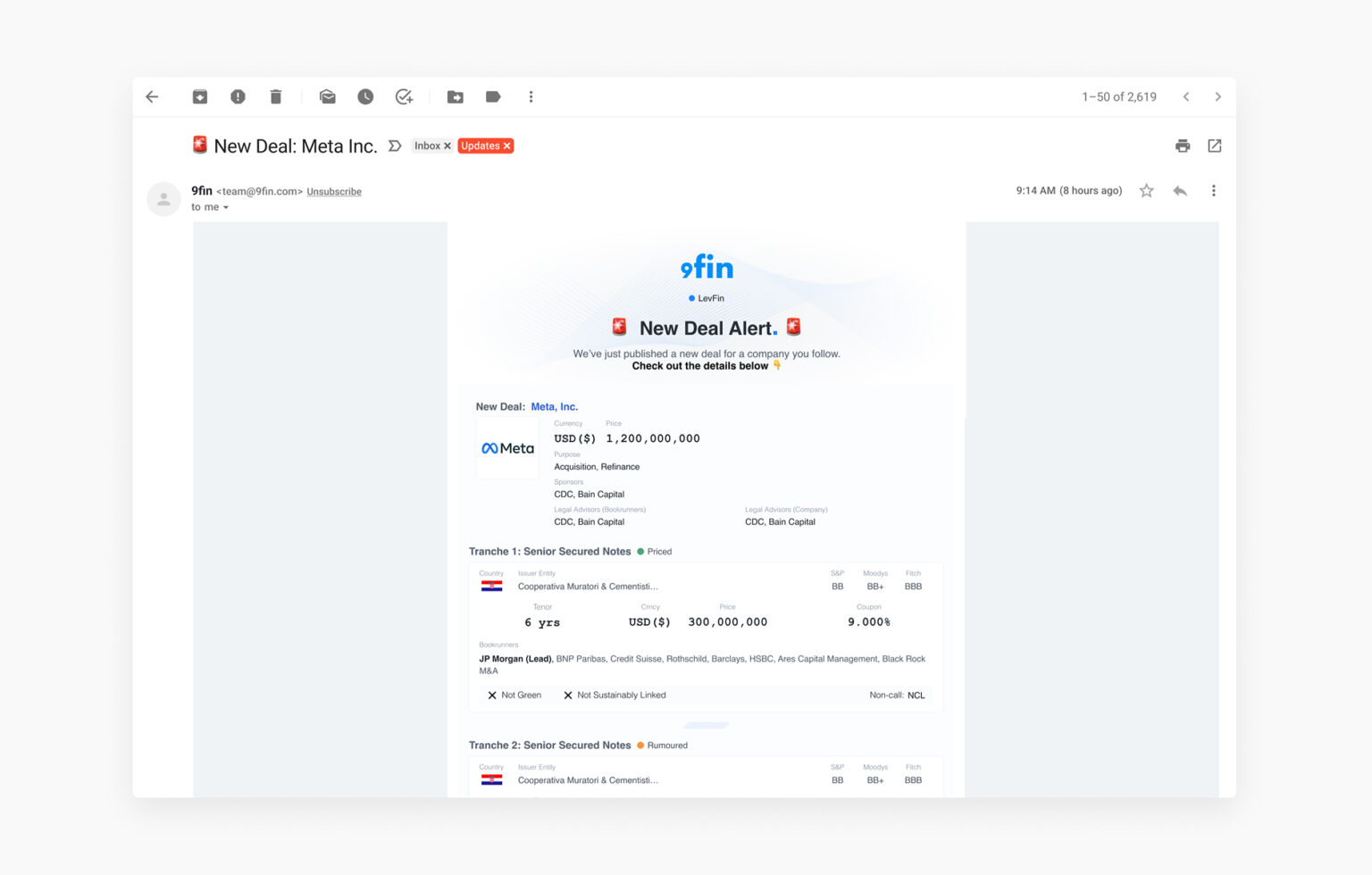This screenshot has width=1372, height=875.
Task: Open the Meta, Inc. deal link
Action: pyautogui.click(x=555, y=406)
